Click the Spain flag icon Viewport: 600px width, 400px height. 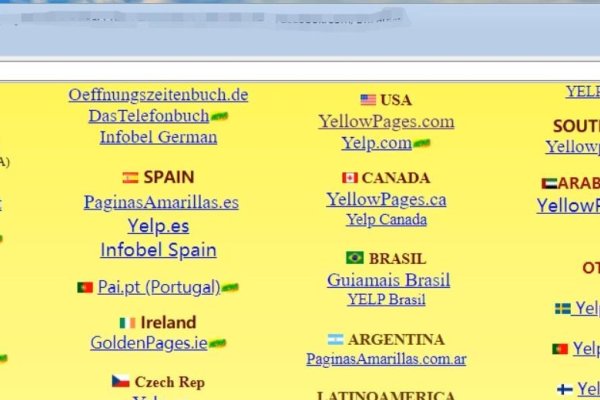[x=130, y=178]
